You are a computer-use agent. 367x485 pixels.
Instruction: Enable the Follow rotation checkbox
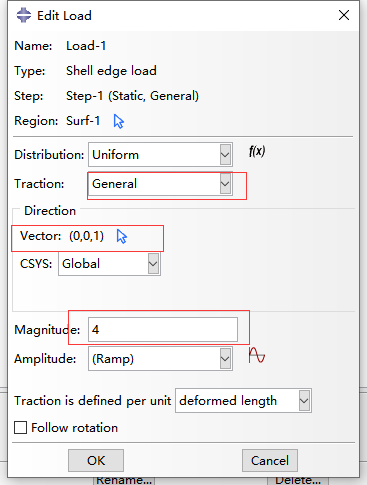(x=20, y=427)
